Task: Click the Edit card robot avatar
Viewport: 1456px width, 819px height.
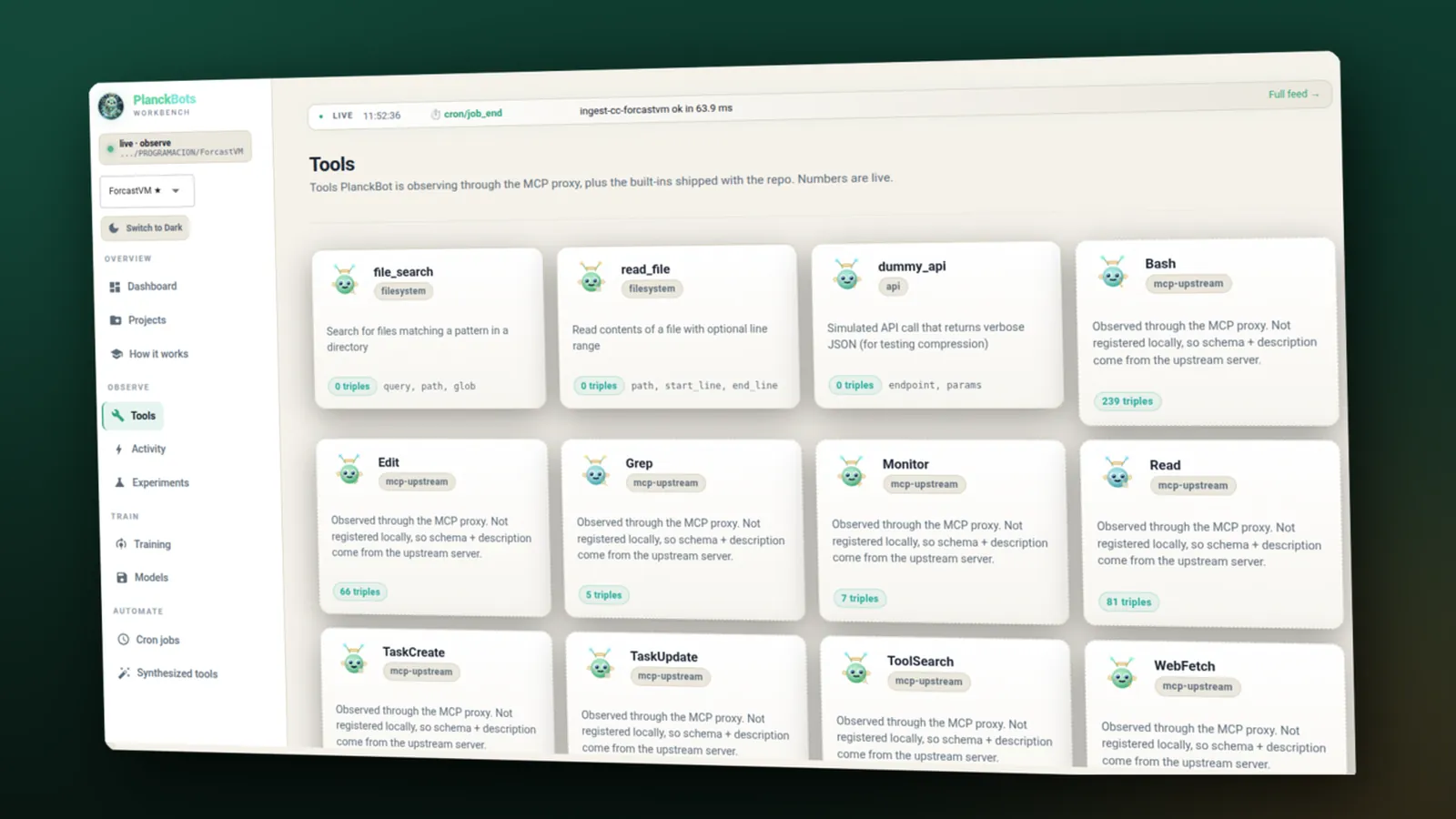Action: pyautogui.click(x=349, y=470)
